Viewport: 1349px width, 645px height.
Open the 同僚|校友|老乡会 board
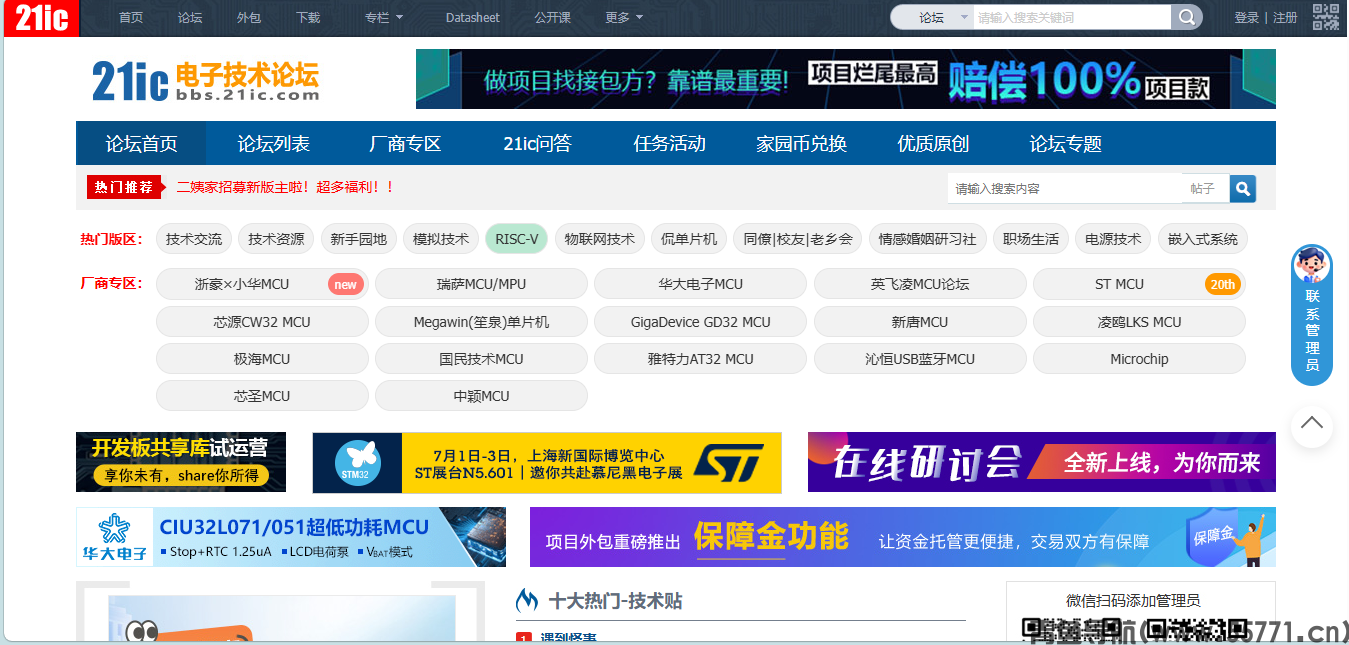[798, 239]
